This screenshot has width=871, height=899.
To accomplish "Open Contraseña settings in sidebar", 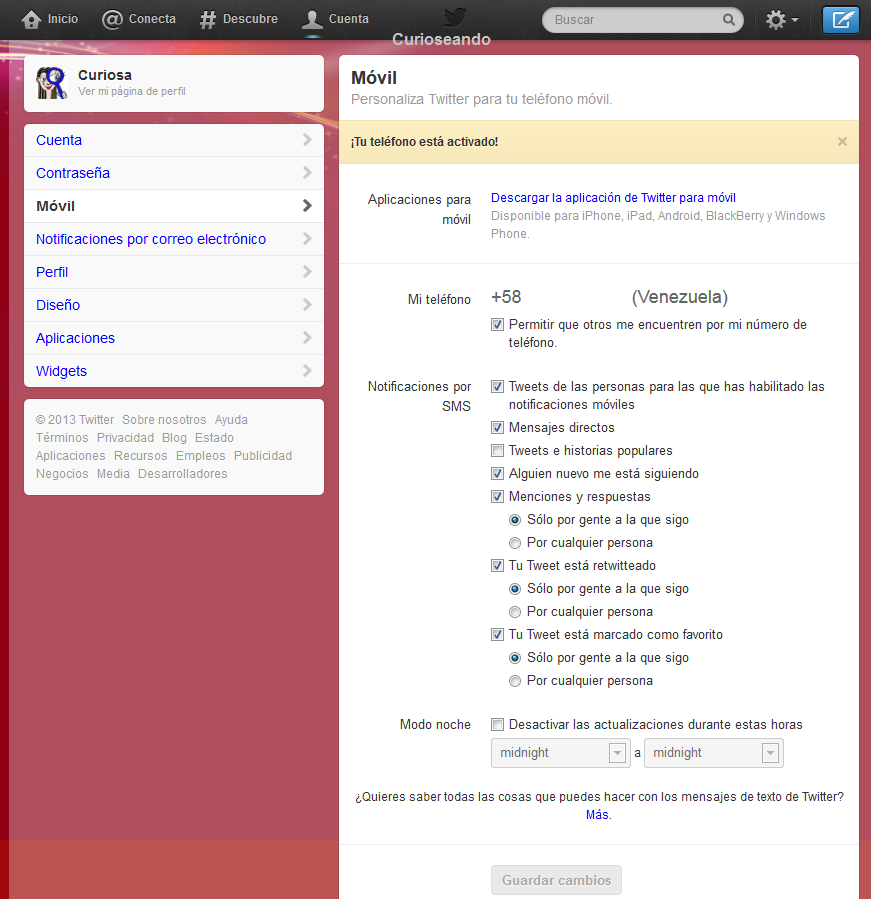I will pyautogui.click(x=174, y=173).
